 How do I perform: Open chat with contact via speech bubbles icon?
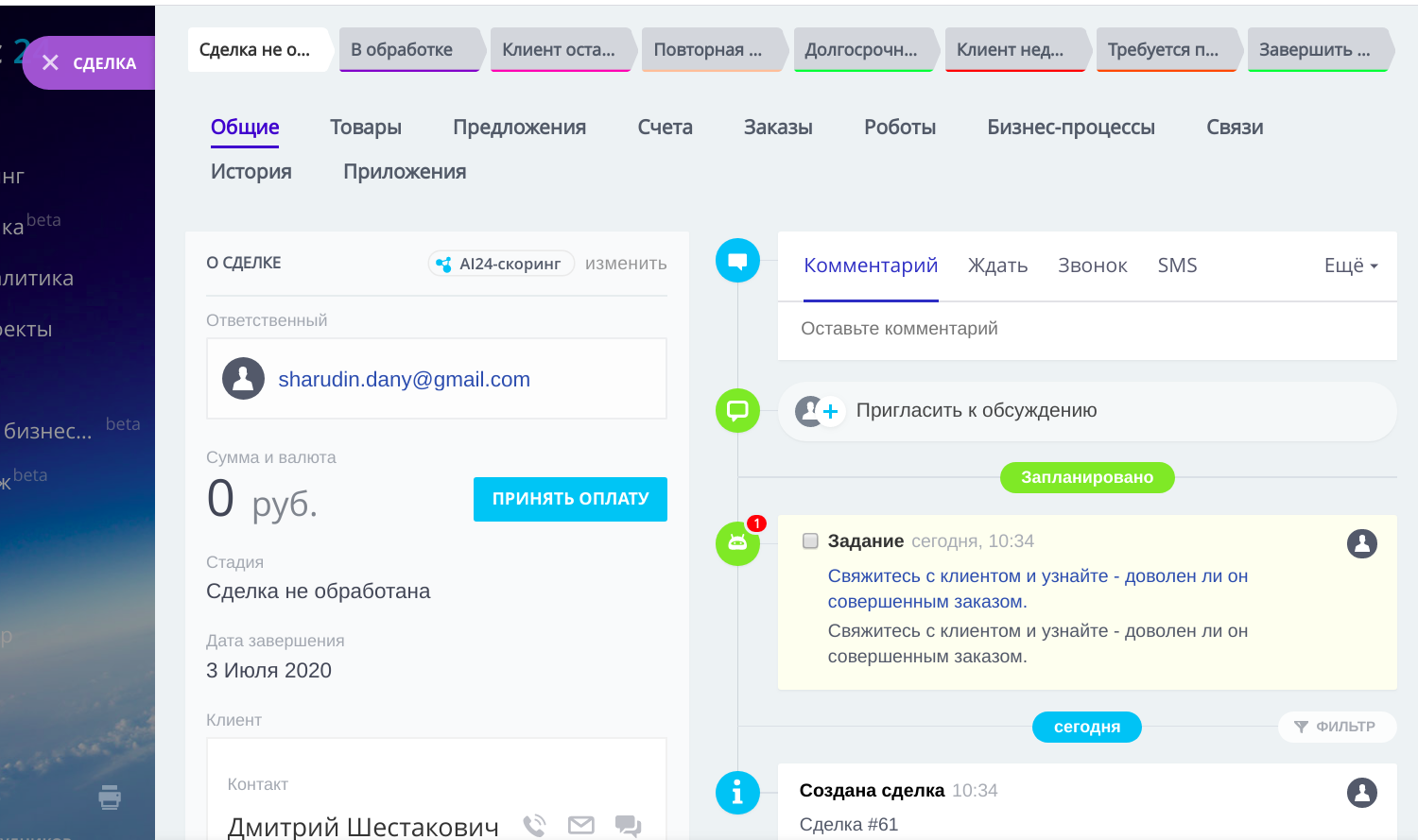pos(628,826)
